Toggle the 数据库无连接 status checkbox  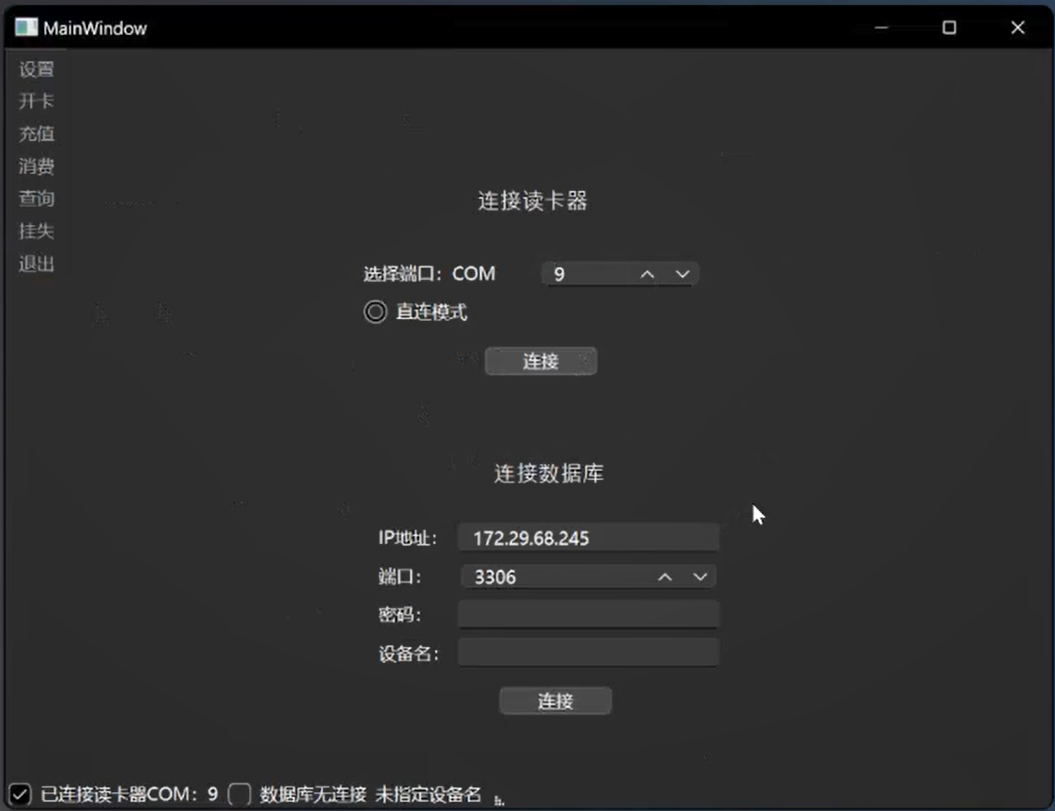(x=239, y=792)
